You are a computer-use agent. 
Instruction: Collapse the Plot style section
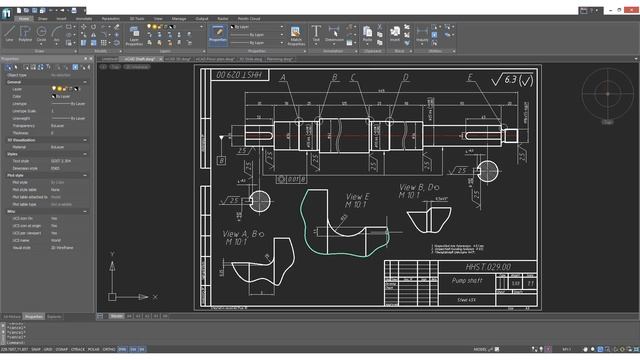(x=85, y=175)
